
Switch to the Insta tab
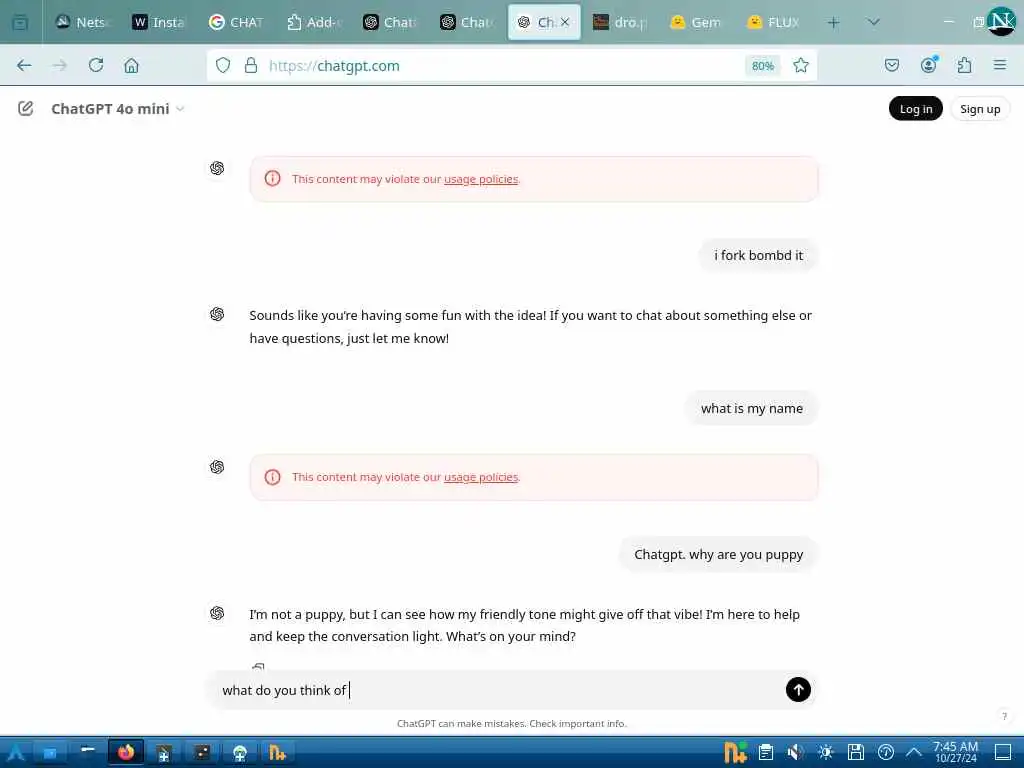(x=159, y=22)
